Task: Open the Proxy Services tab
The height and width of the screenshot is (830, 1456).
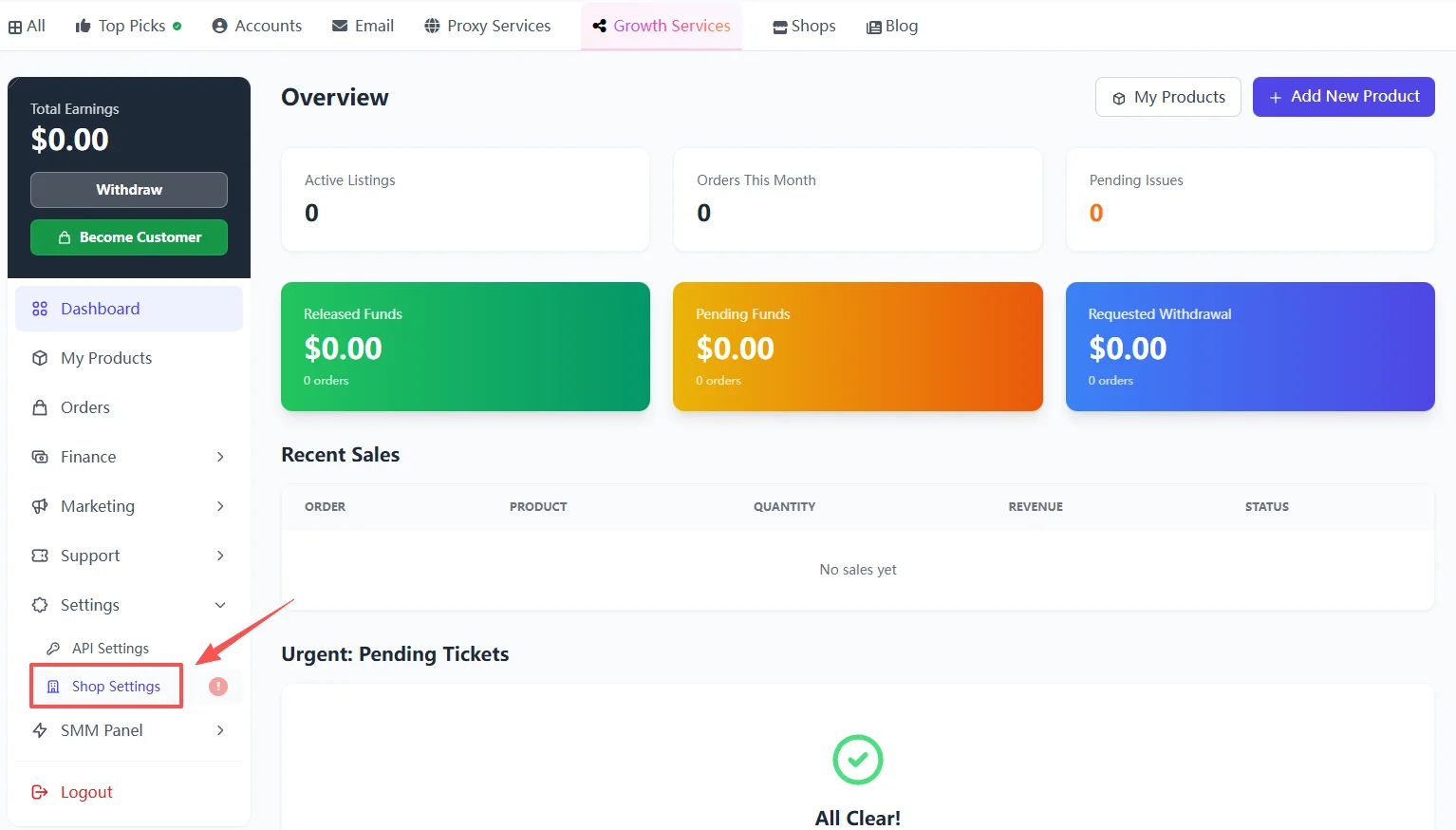Action: coord(487,26)
